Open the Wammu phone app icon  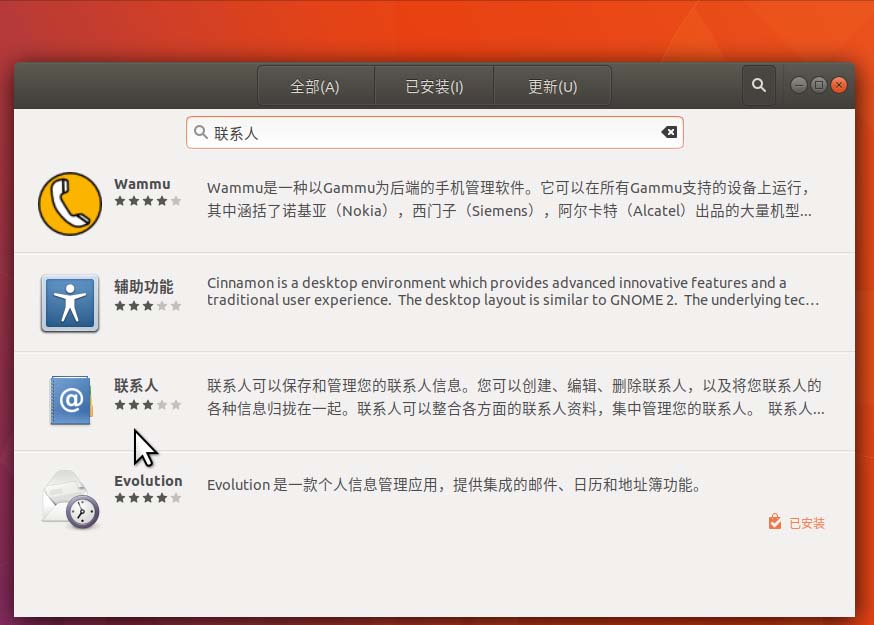coord(70,204)
